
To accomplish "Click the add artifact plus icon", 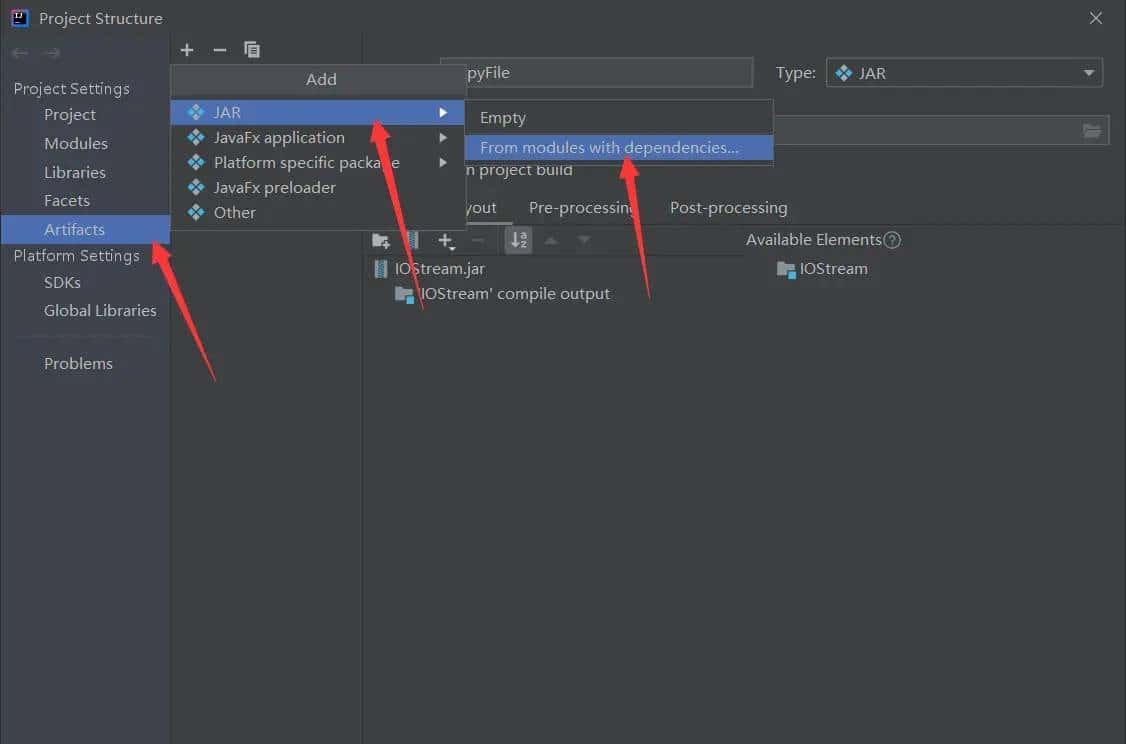I will [187, 50].
